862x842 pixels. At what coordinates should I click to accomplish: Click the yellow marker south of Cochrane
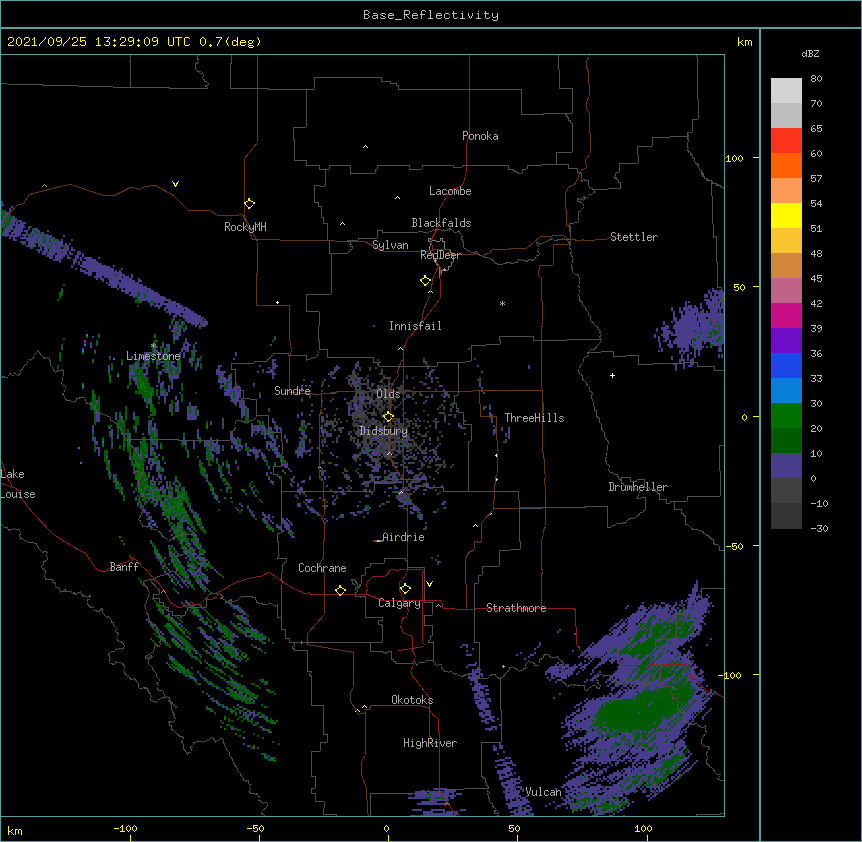click(340, 590)
